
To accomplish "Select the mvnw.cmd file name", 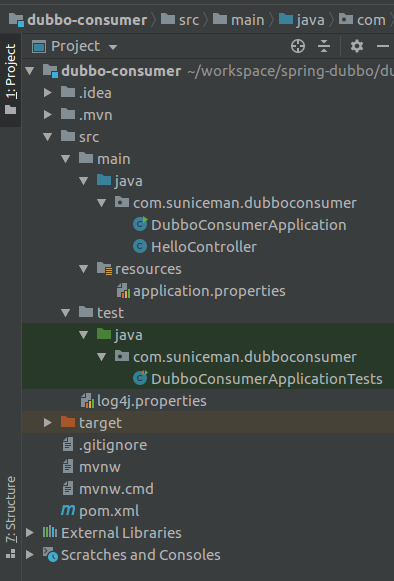I will (x=116, y=489).
